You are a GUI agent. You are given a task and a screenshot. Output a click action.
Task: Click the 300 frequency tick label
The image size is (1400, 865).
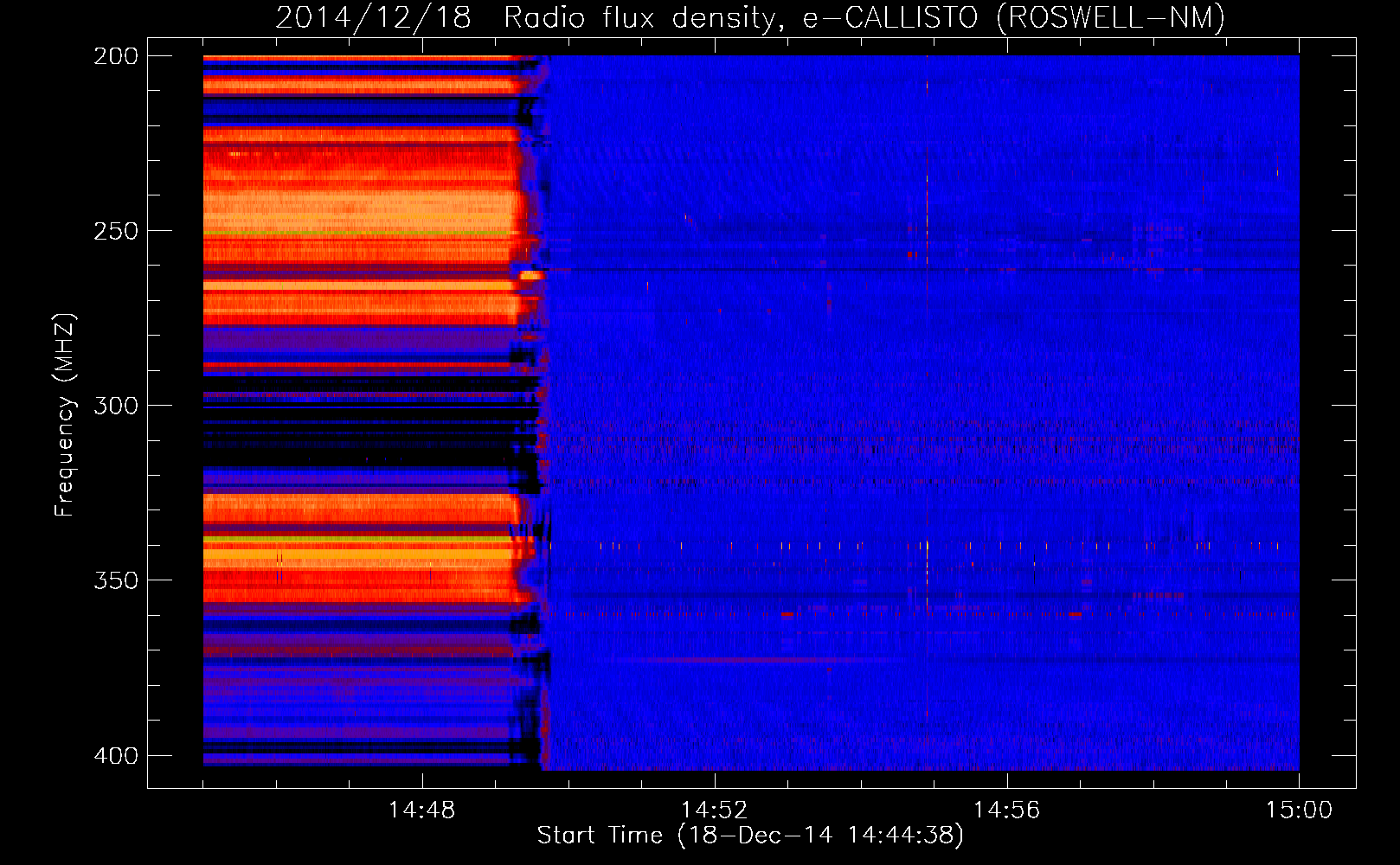tap(116, 406)
